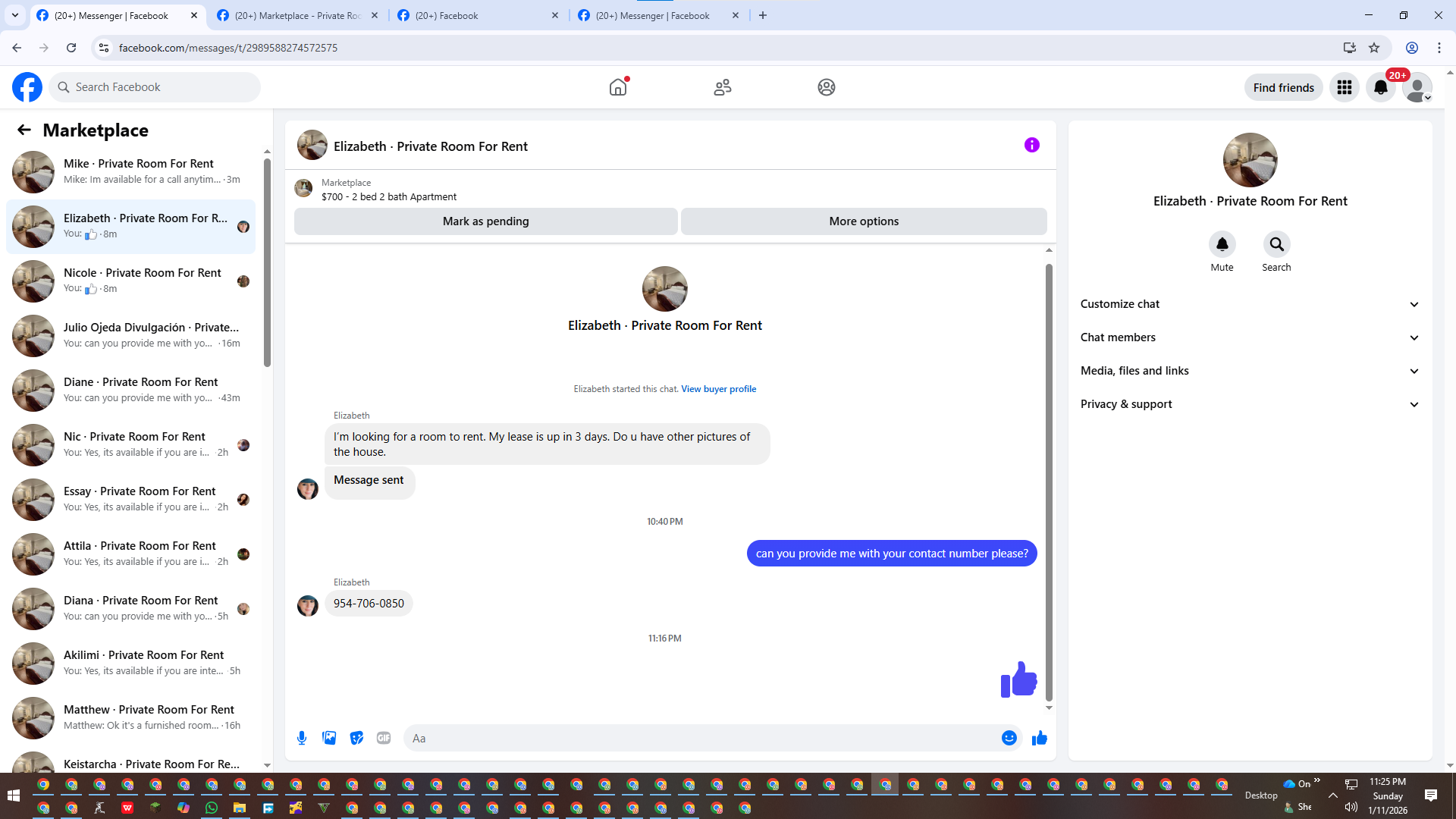Open the Chrome profile icon
Screen dimensions: 1456x819
(1412, 48)
